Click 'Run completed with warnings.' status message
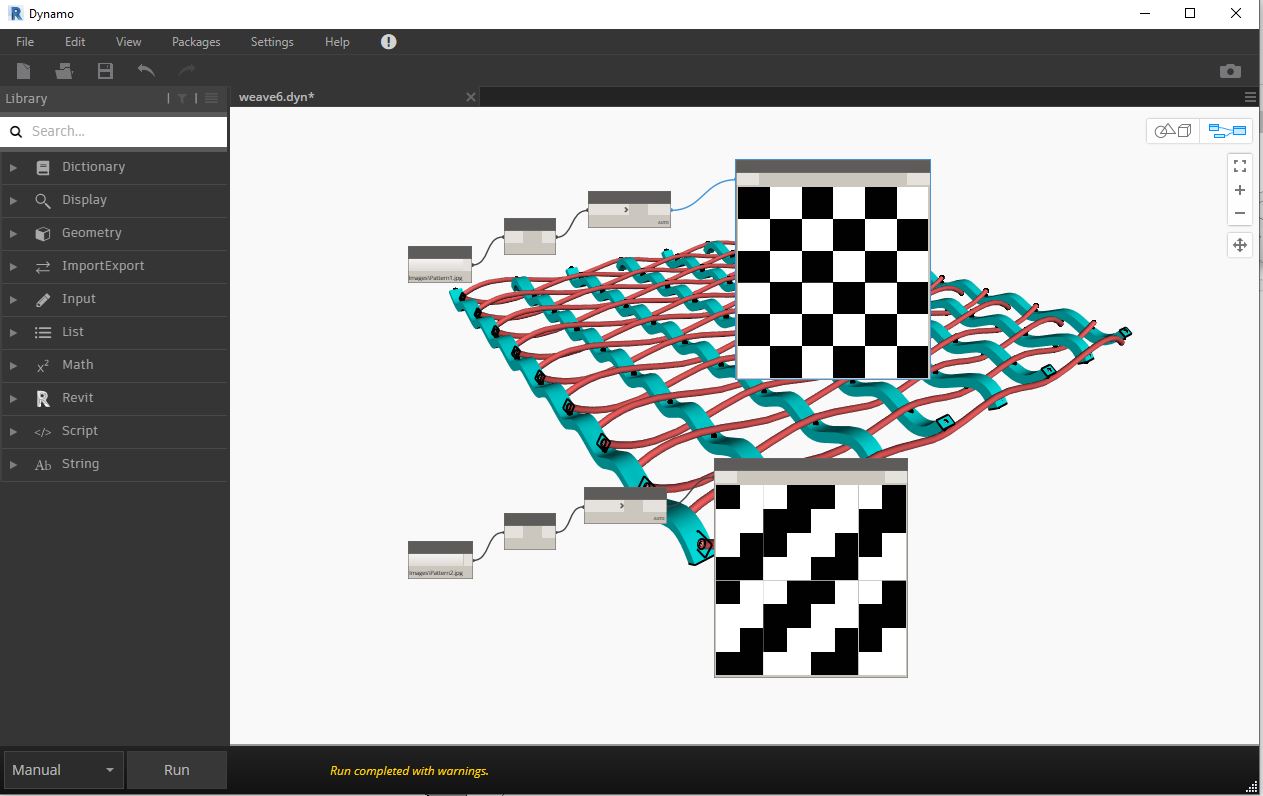 coord(409,771)
